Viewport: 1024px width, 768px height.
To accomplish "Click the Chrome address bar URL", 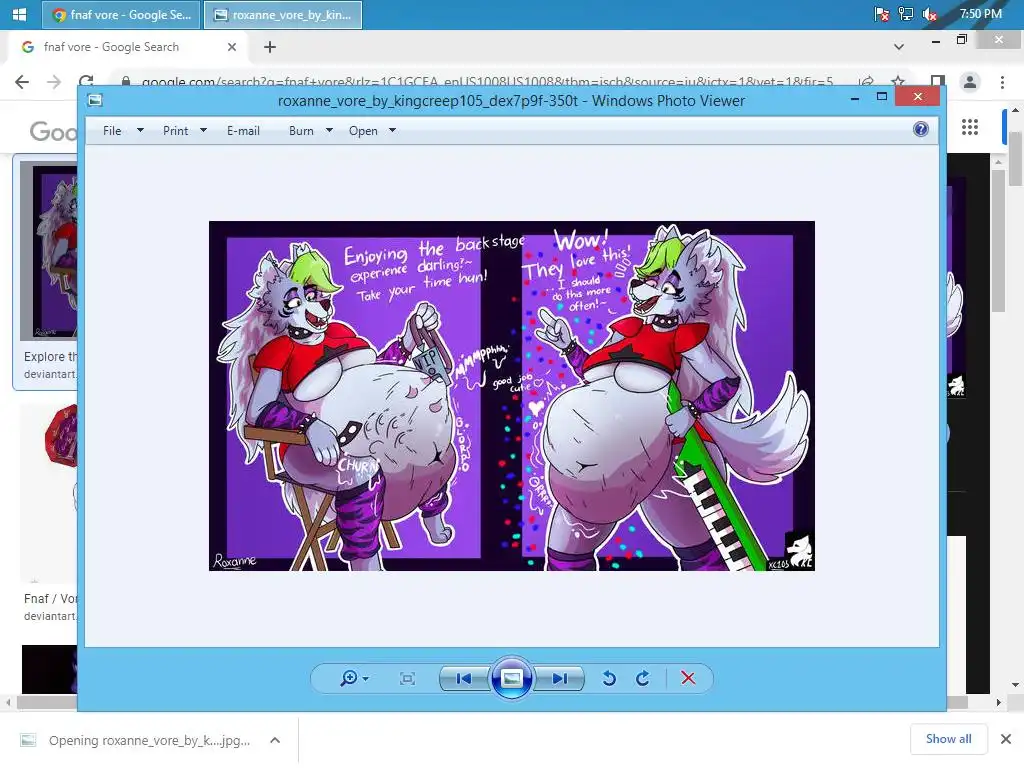I will pos(487,82).
